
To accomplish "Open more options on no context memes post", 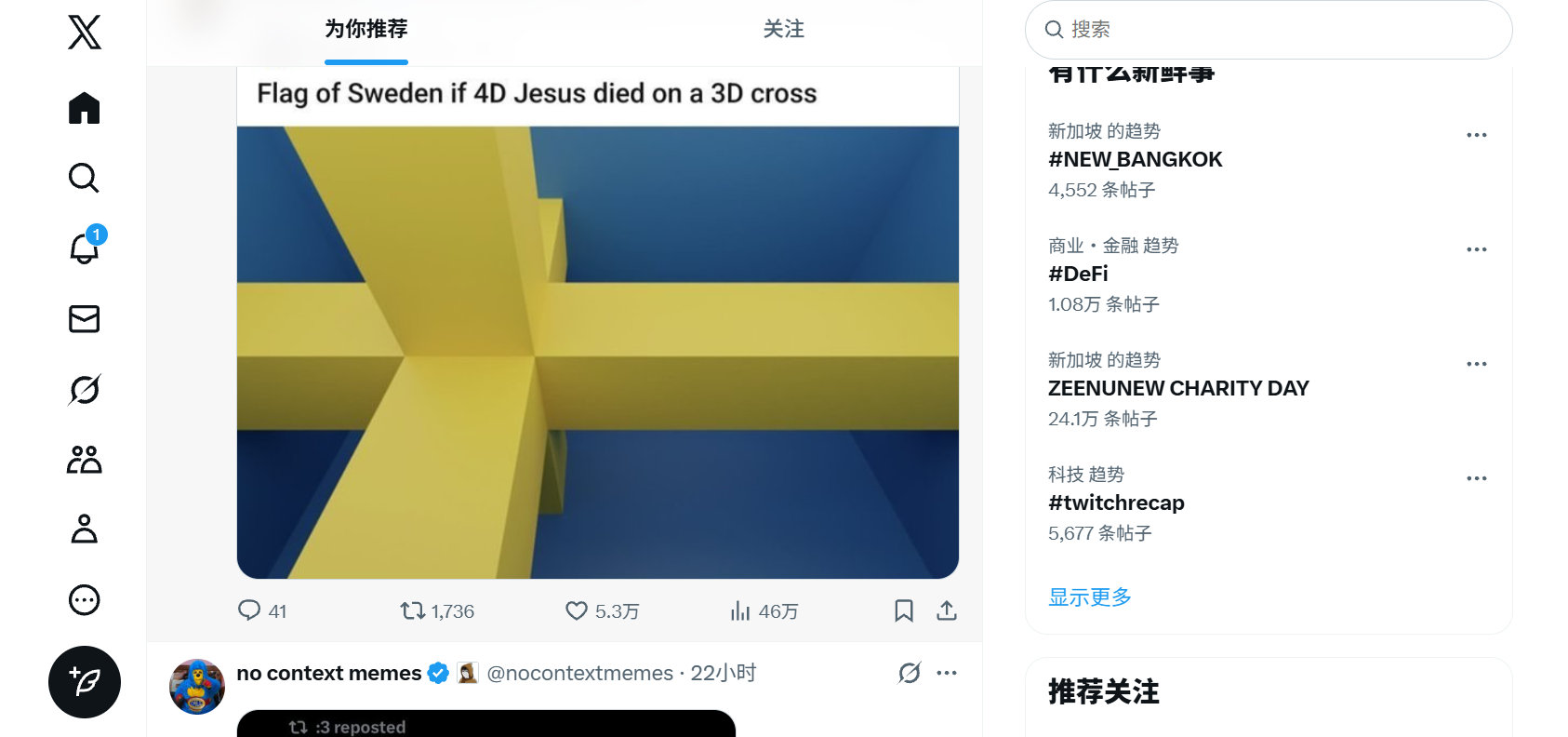I will point(947,673).
